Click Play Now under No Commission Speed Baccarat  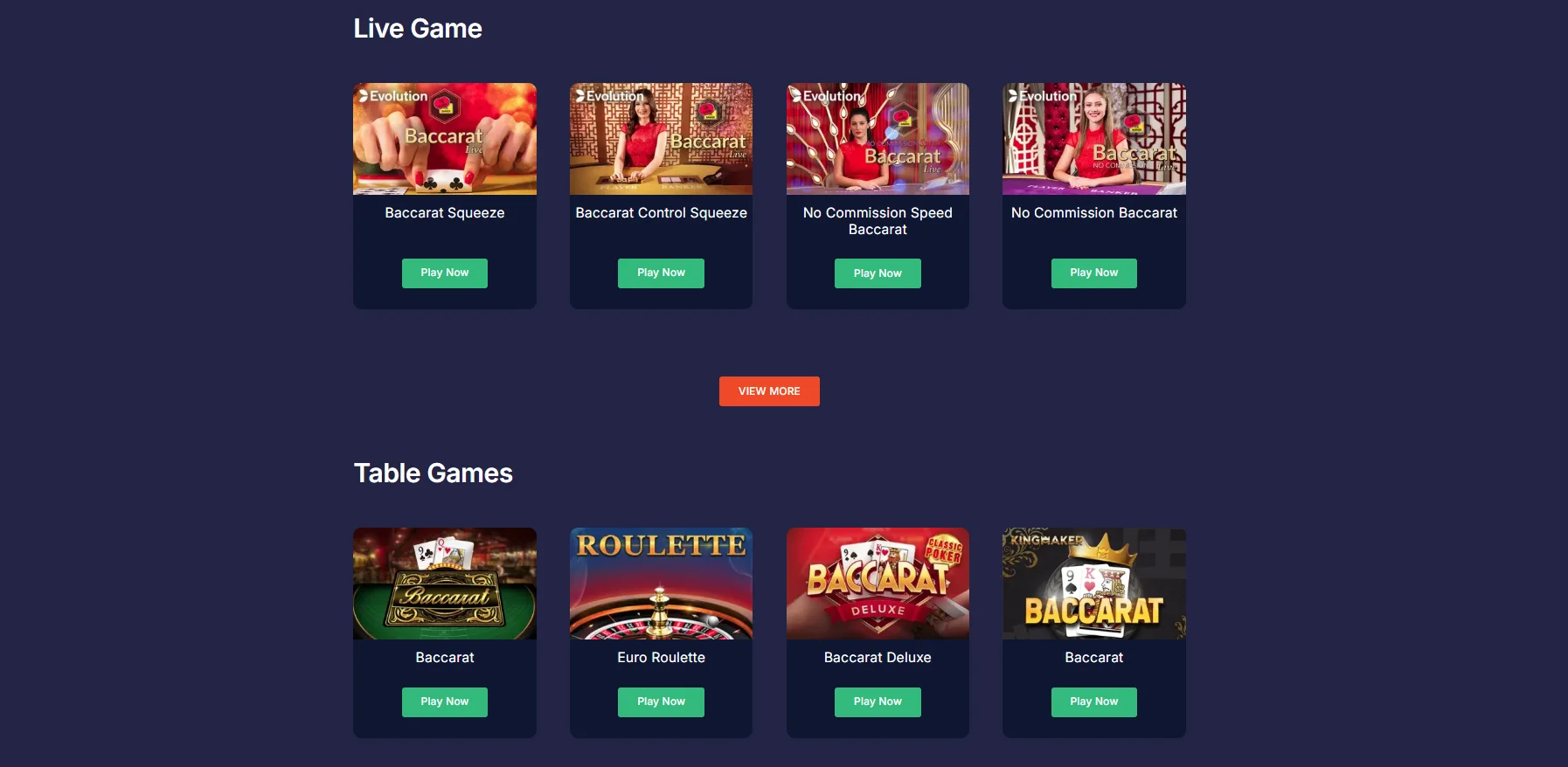[878, 273]
